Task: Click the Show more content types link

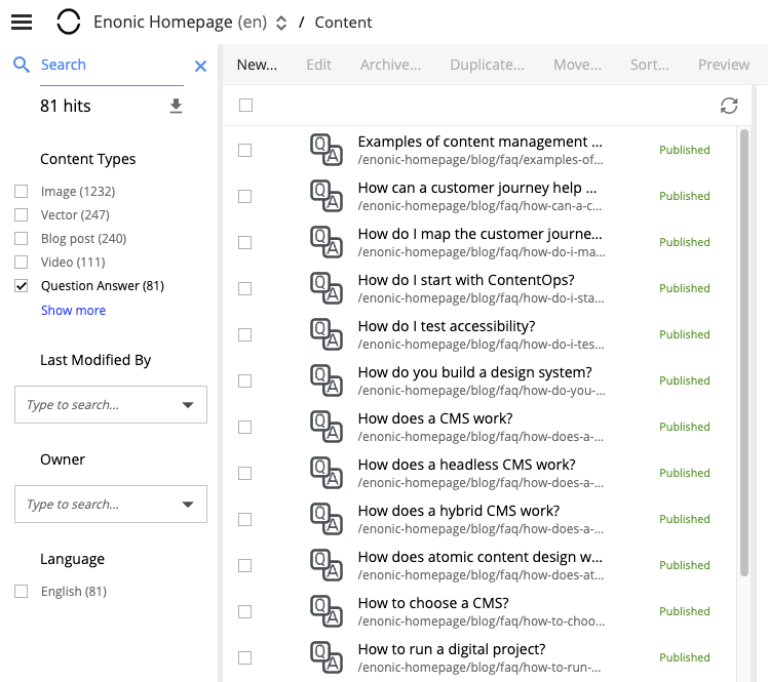Action: coord(73,310)
